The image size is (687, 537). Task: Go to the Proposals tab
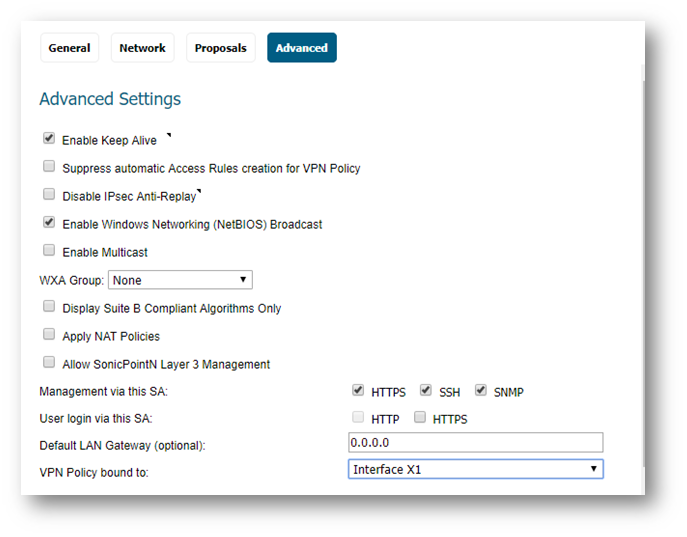click(x=220, y=48)
